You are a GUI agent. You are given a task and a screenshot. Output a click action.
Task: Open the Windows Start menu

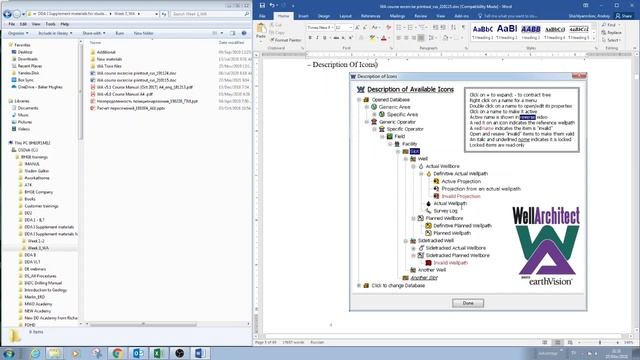(x=9, y=353)
